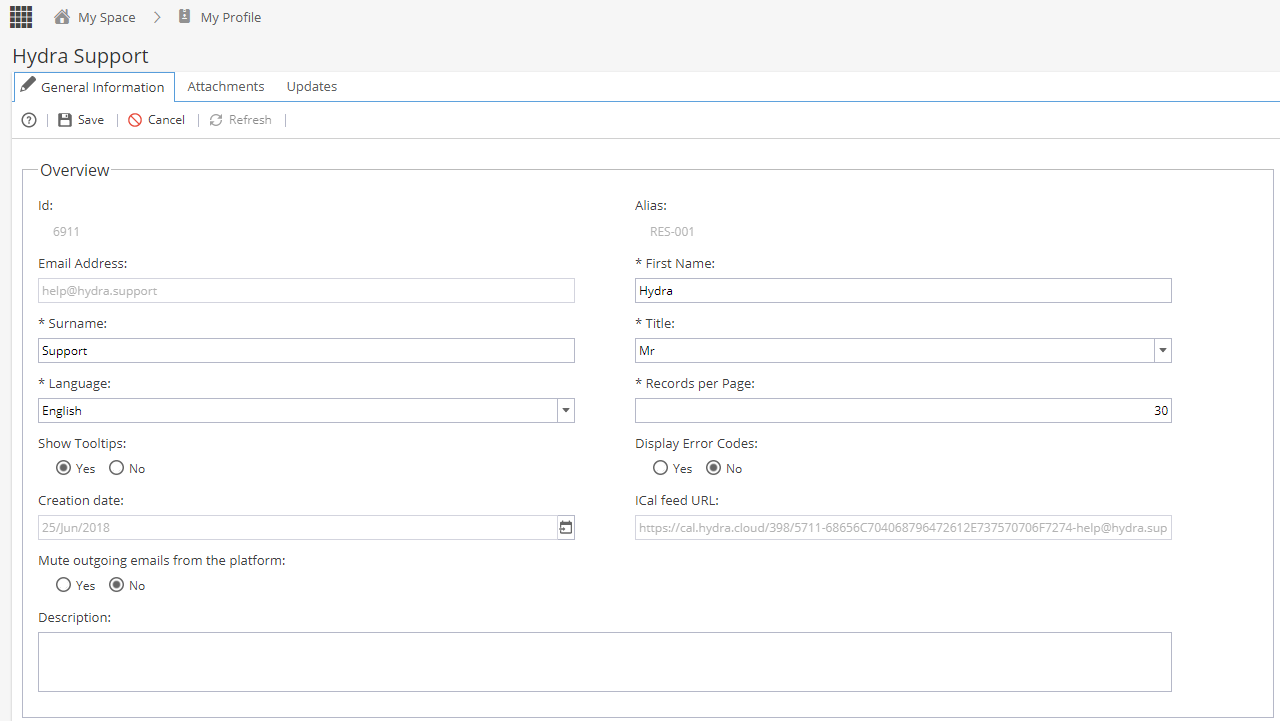The width and height of the screenshot is (1280, 721).
Task: Click the Refresh arrows icon
Action: [216, 120]
